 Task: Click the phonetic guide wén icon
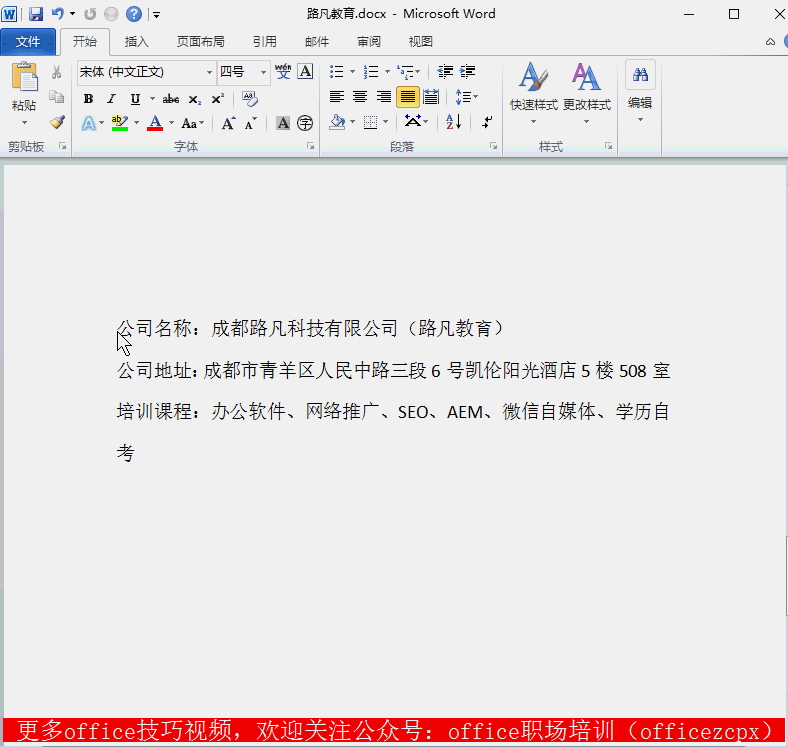pyautogui.click(x=283, y=71)
